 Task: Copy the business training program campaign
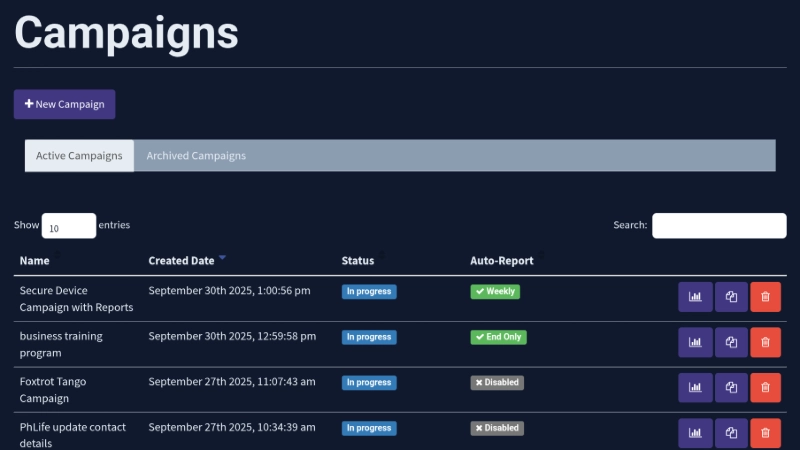coord(731,342)
